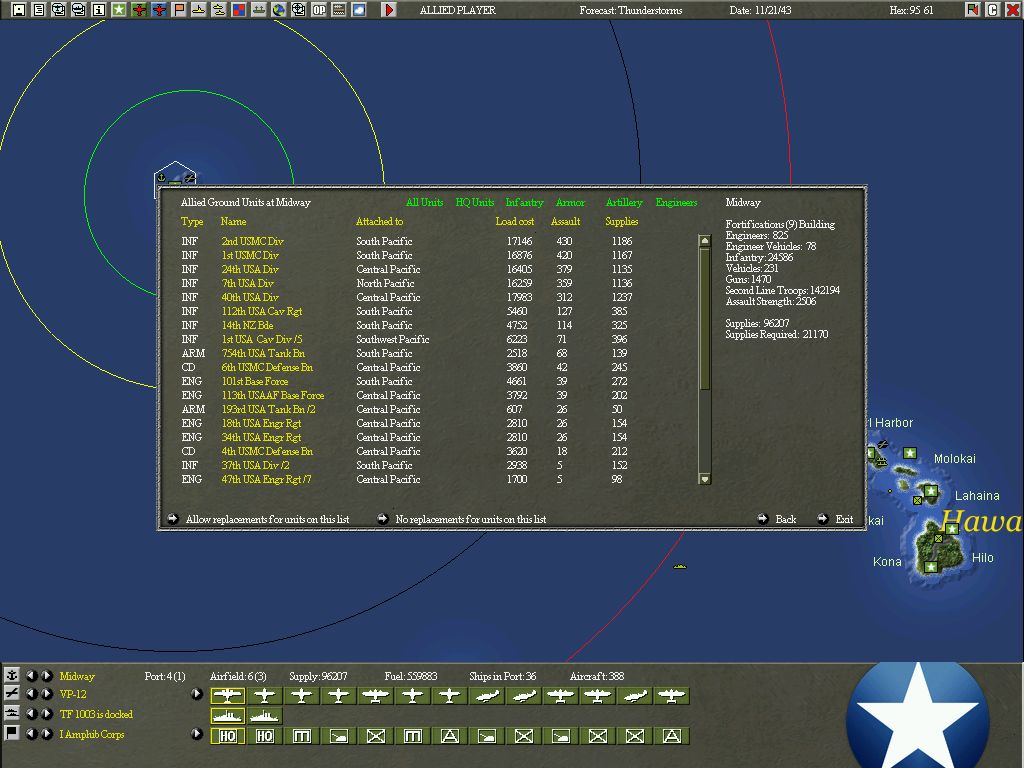Click the globe icon in top toolbar
This screenshot has width=1024, height=768.
coord(279,10)
